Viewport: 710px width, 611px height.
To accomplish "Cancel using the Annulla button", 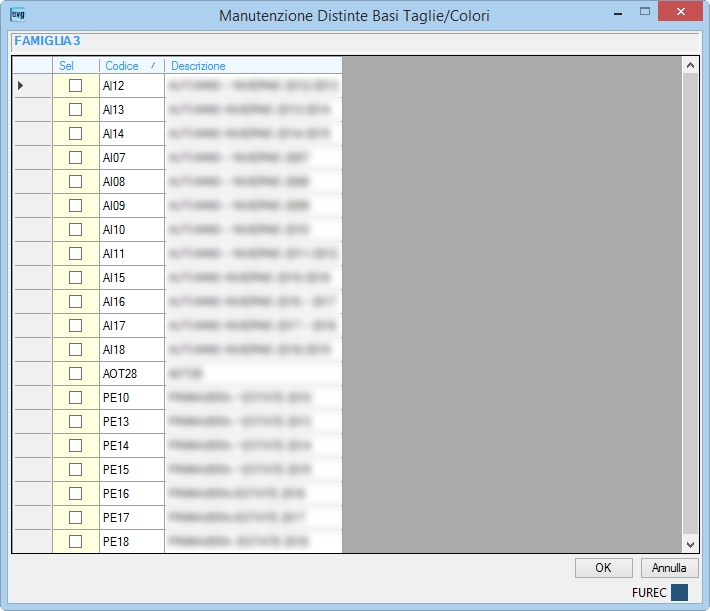I will (x=669, y=568).
